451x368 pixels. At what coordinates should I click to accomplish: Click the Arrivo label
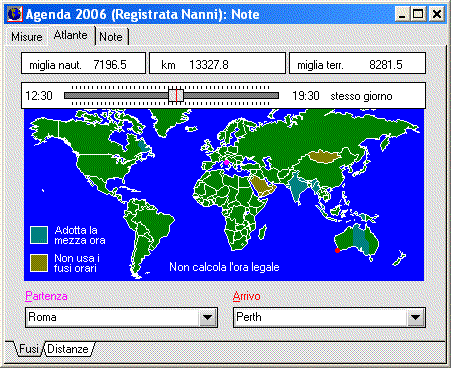(247, 296)
